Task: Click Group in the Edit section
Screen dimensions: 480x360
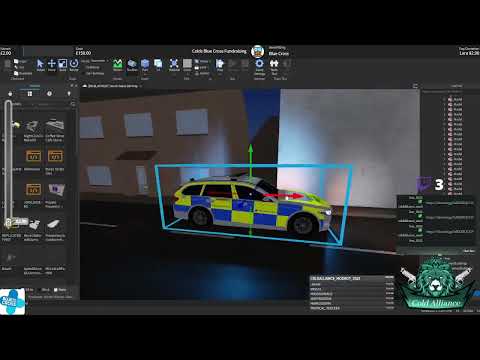Action: pyautogui.click(x=201, y=61)
